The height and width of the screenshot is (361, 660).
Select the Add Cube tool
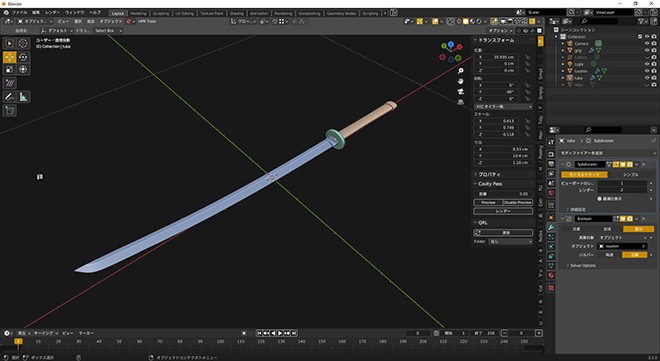pyautogui.click(x=9, y=111)
